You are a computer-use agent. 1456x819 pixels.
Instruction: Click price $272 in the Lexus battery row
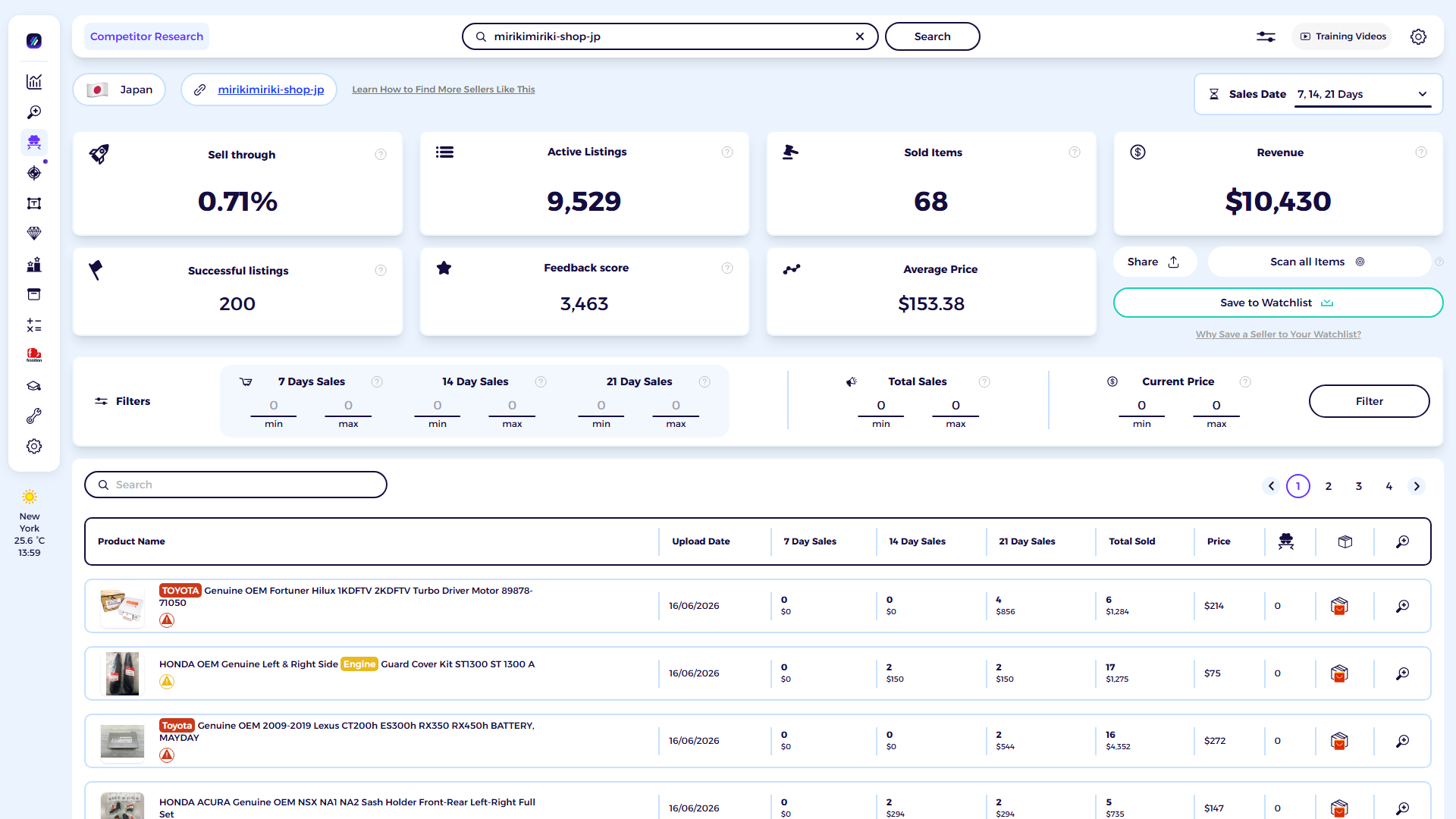point(1215,741)
